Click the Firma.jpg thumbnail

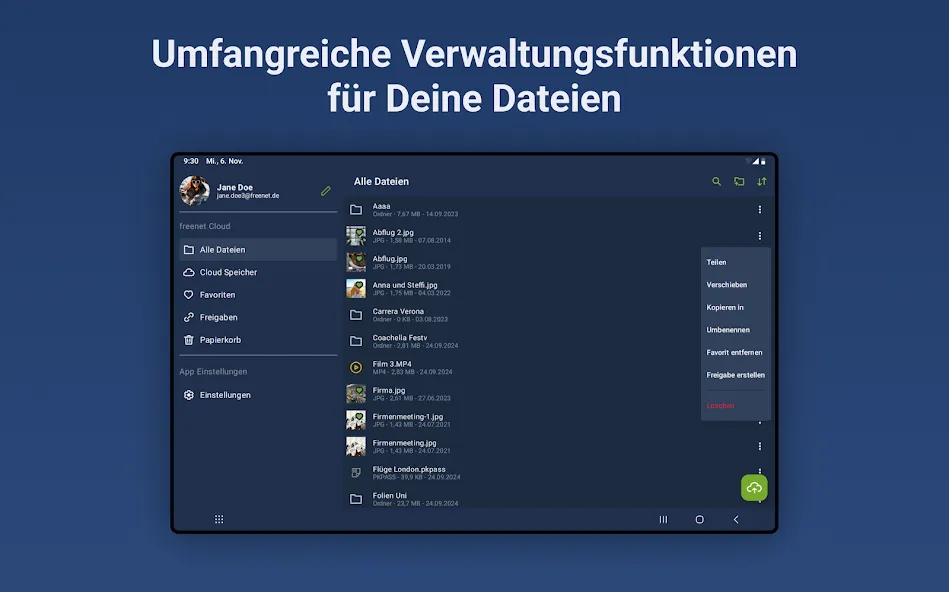point(356,394)
